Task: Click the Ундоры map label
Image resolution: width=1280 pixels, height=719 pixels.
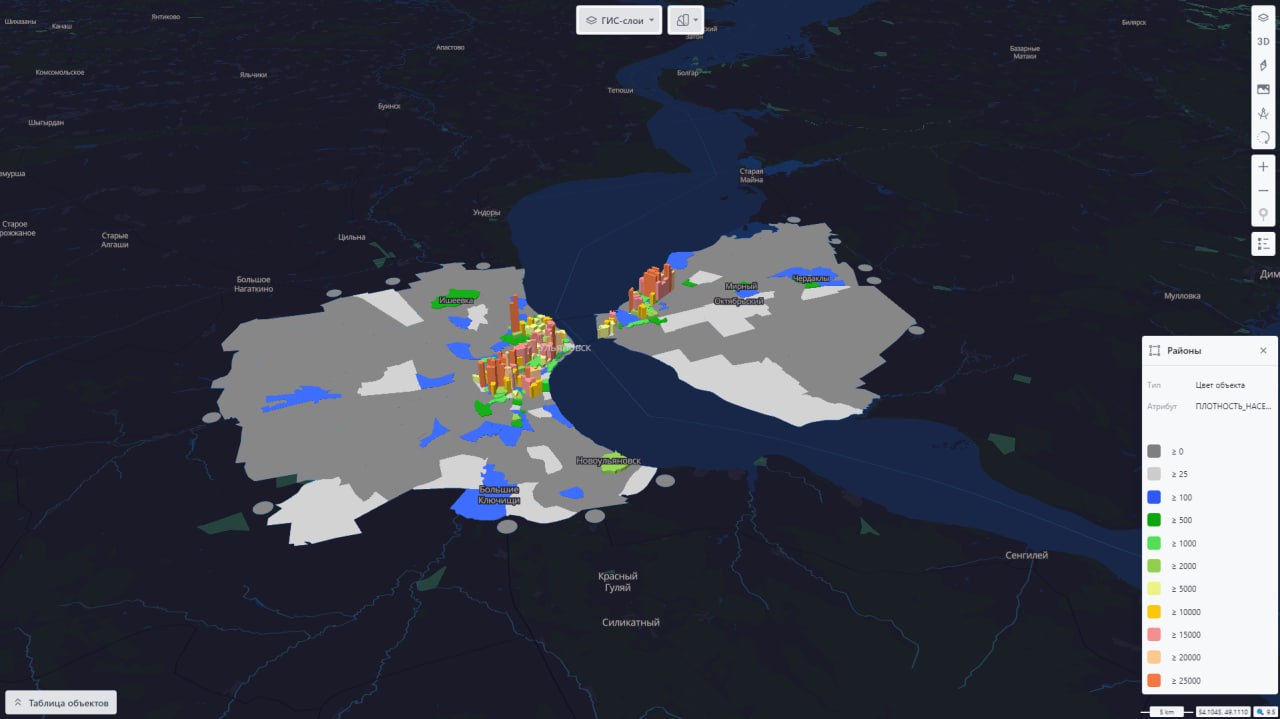Action: coord(486,213)
